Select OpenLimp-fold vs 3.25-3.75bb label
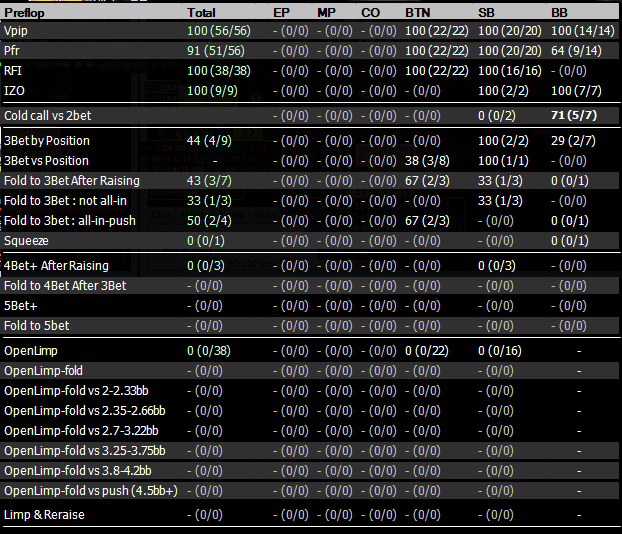Image resolution: width=622 pixels, height=534 pixels. [x=84, y=451]
